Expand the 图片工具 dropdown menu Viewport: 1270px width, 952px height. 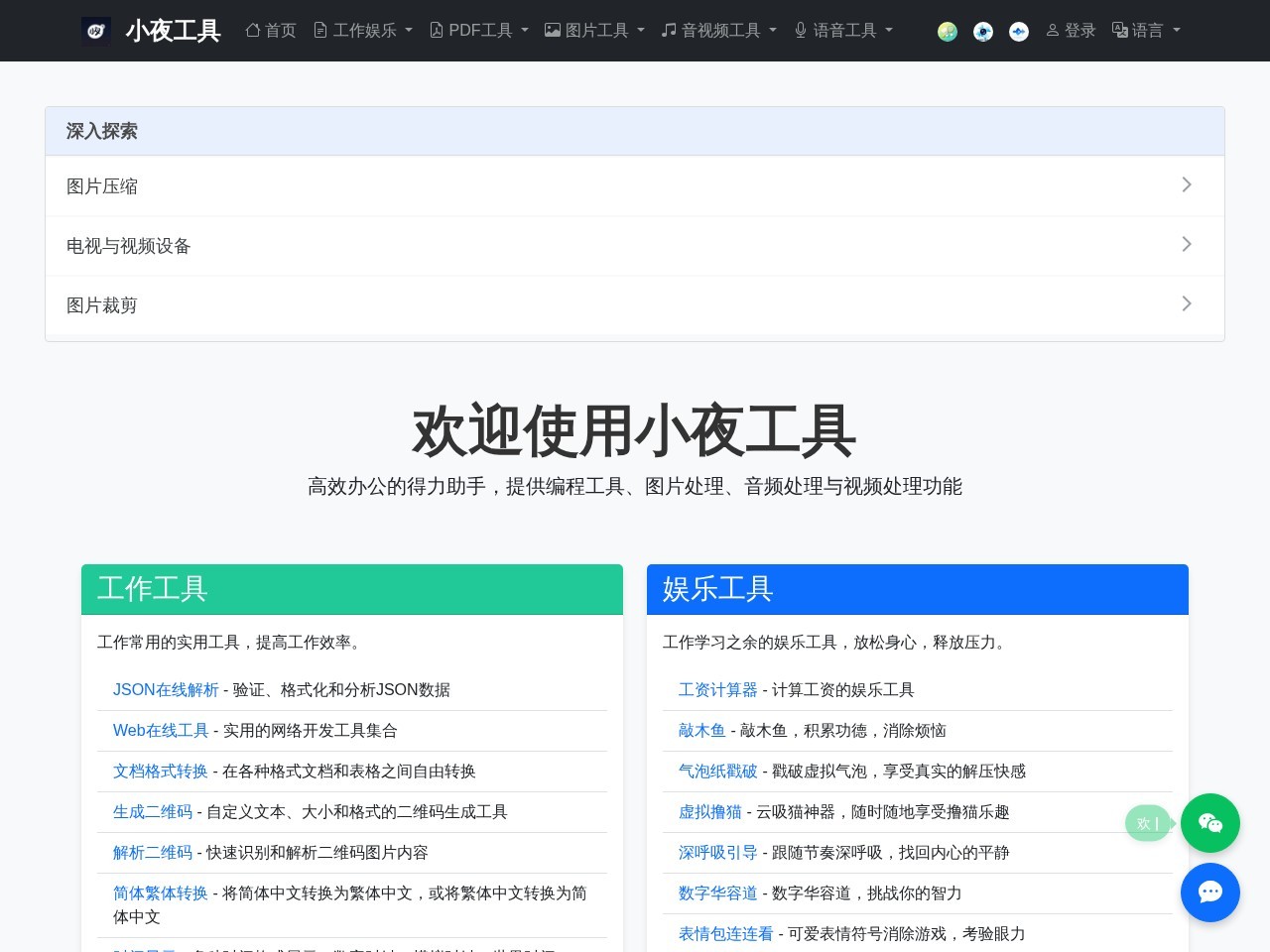pos(594,31)
